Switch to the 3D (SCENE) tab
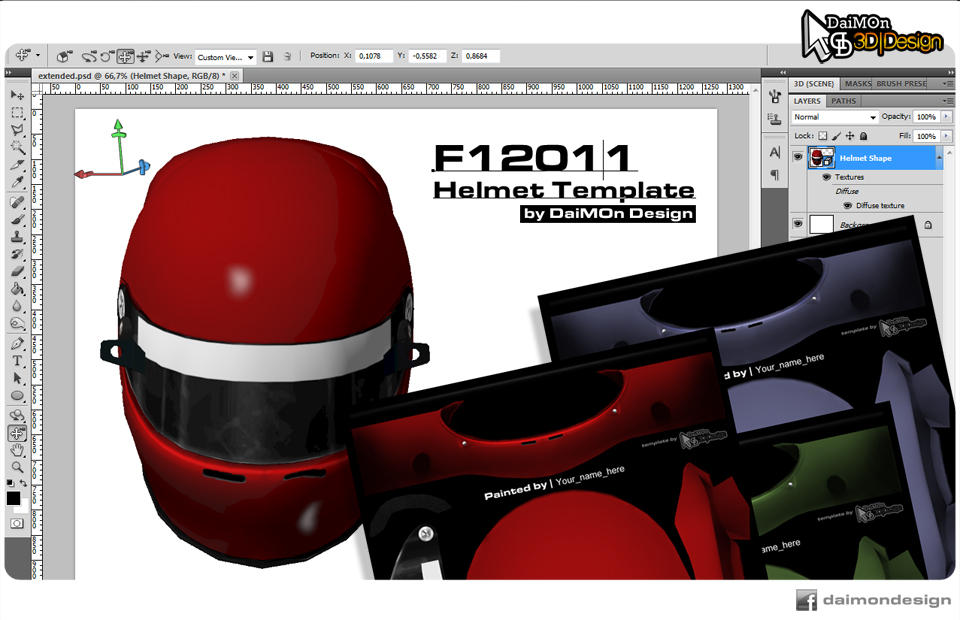This screenshot has height=620, width=960. (x=814, y=83)
